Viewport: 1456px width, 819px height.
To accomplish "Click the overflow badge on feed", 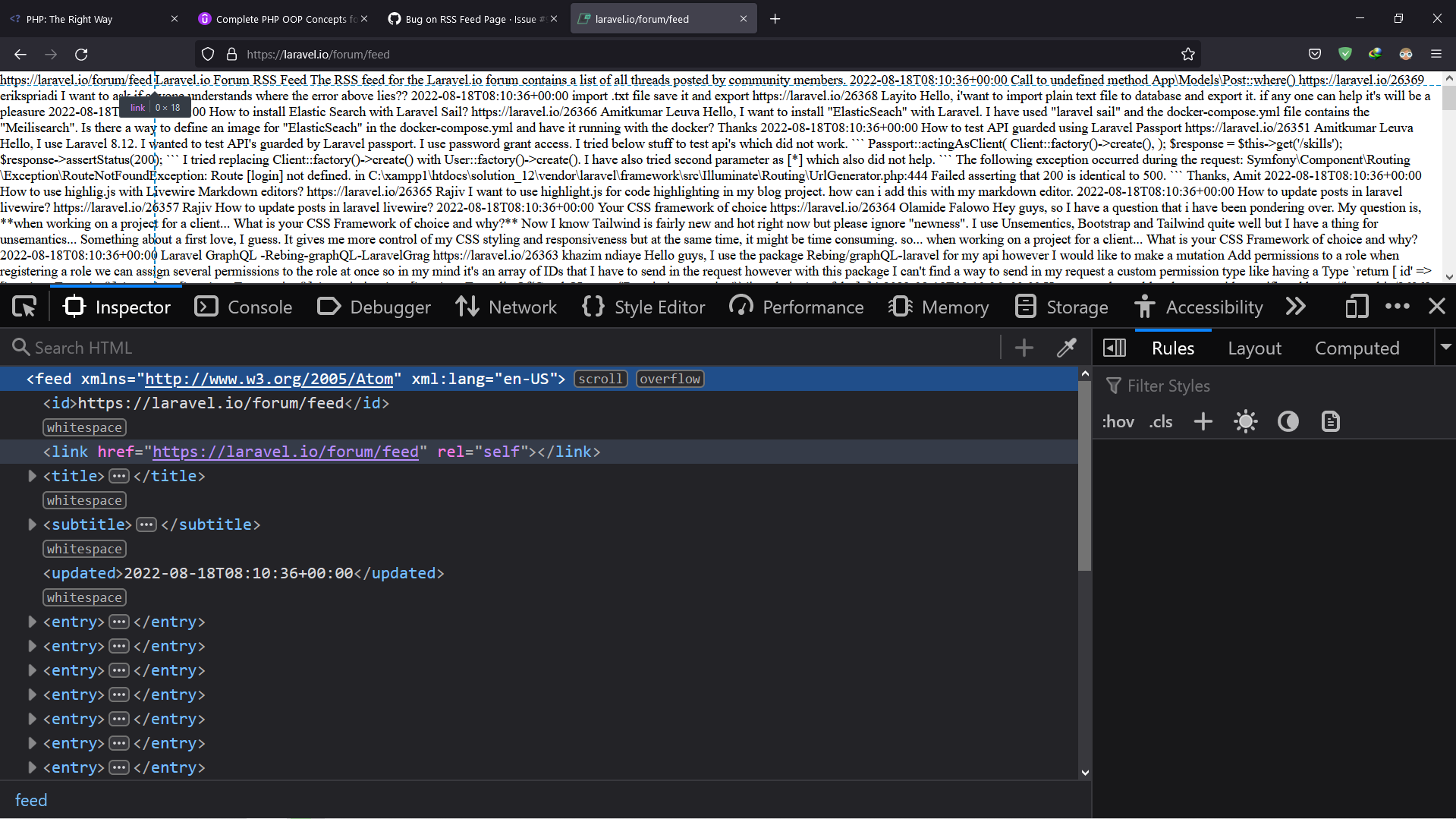I will 670,379.
